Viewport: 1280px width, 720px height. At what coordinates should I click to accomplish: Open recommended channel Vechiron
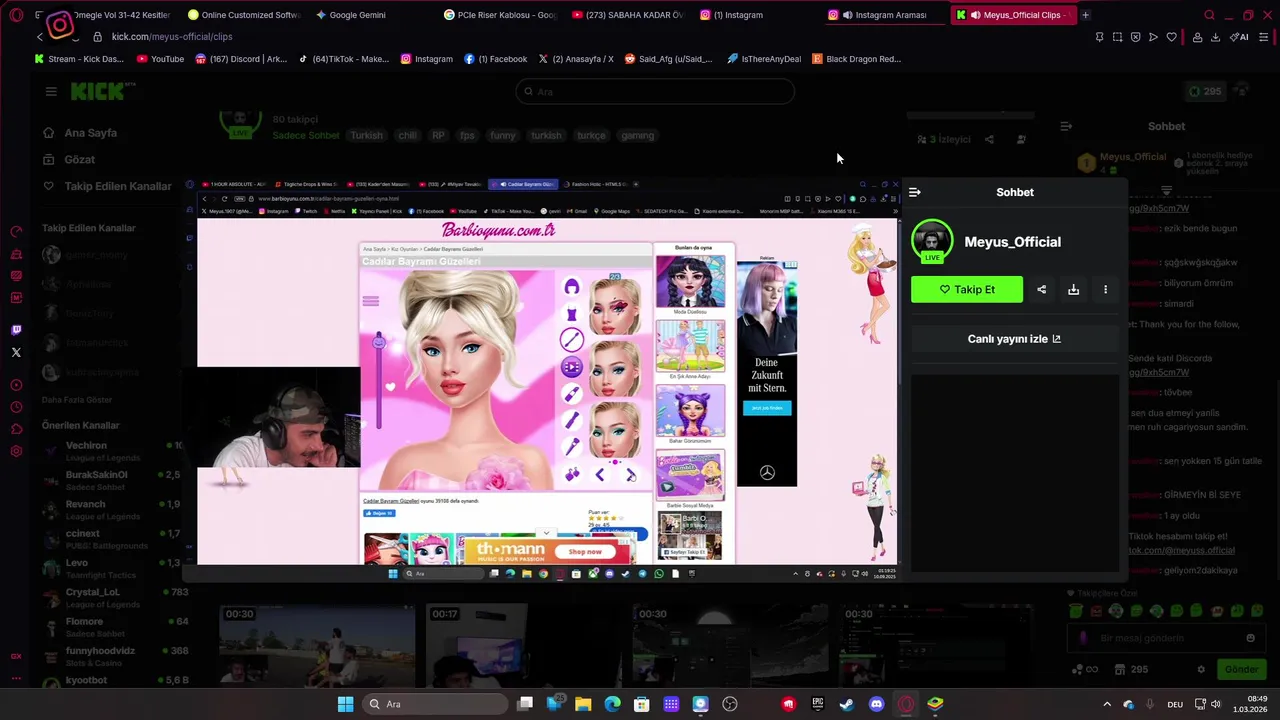[x=110, y=451]
